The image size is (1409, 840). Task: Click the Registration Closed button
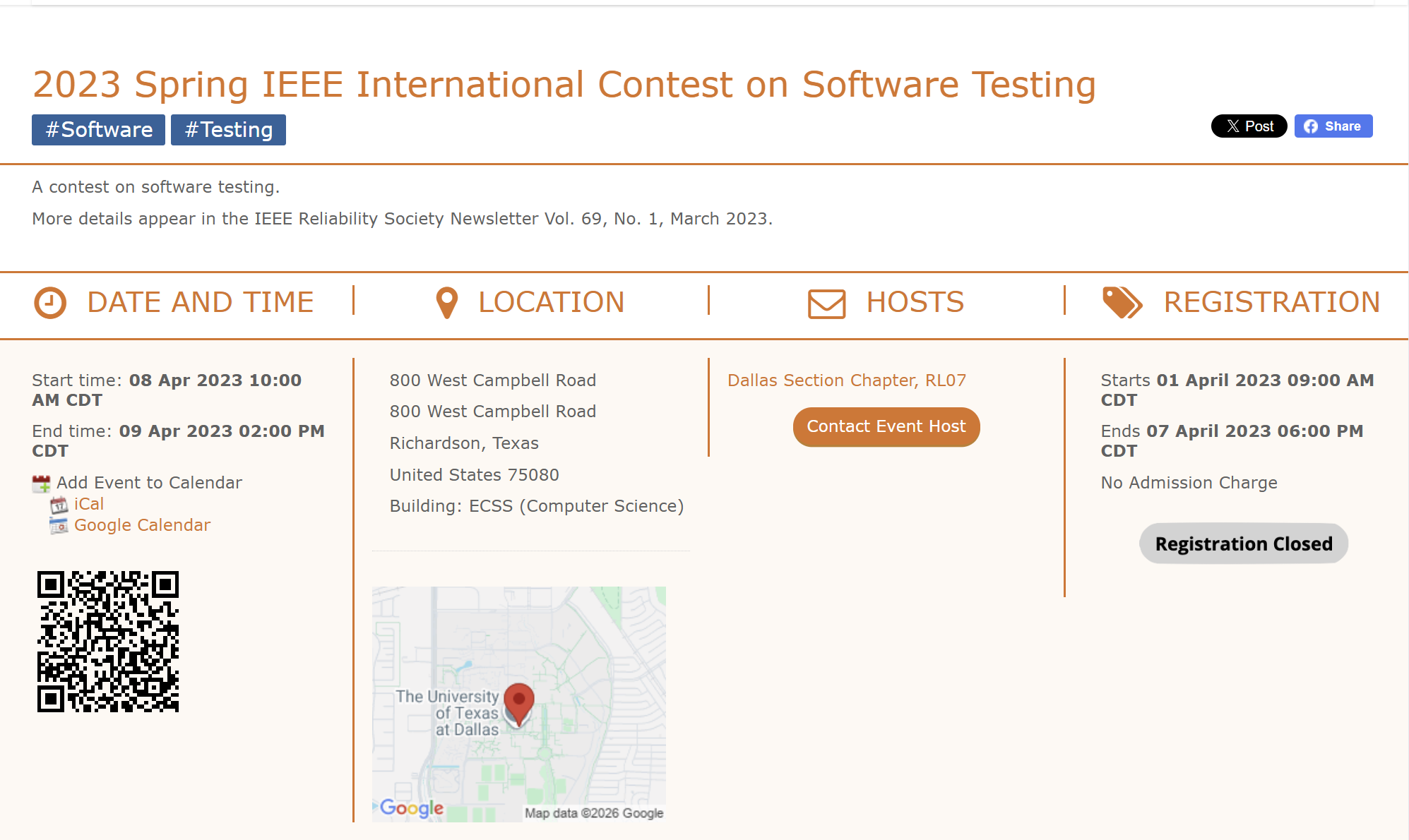tap(1244, 544)
